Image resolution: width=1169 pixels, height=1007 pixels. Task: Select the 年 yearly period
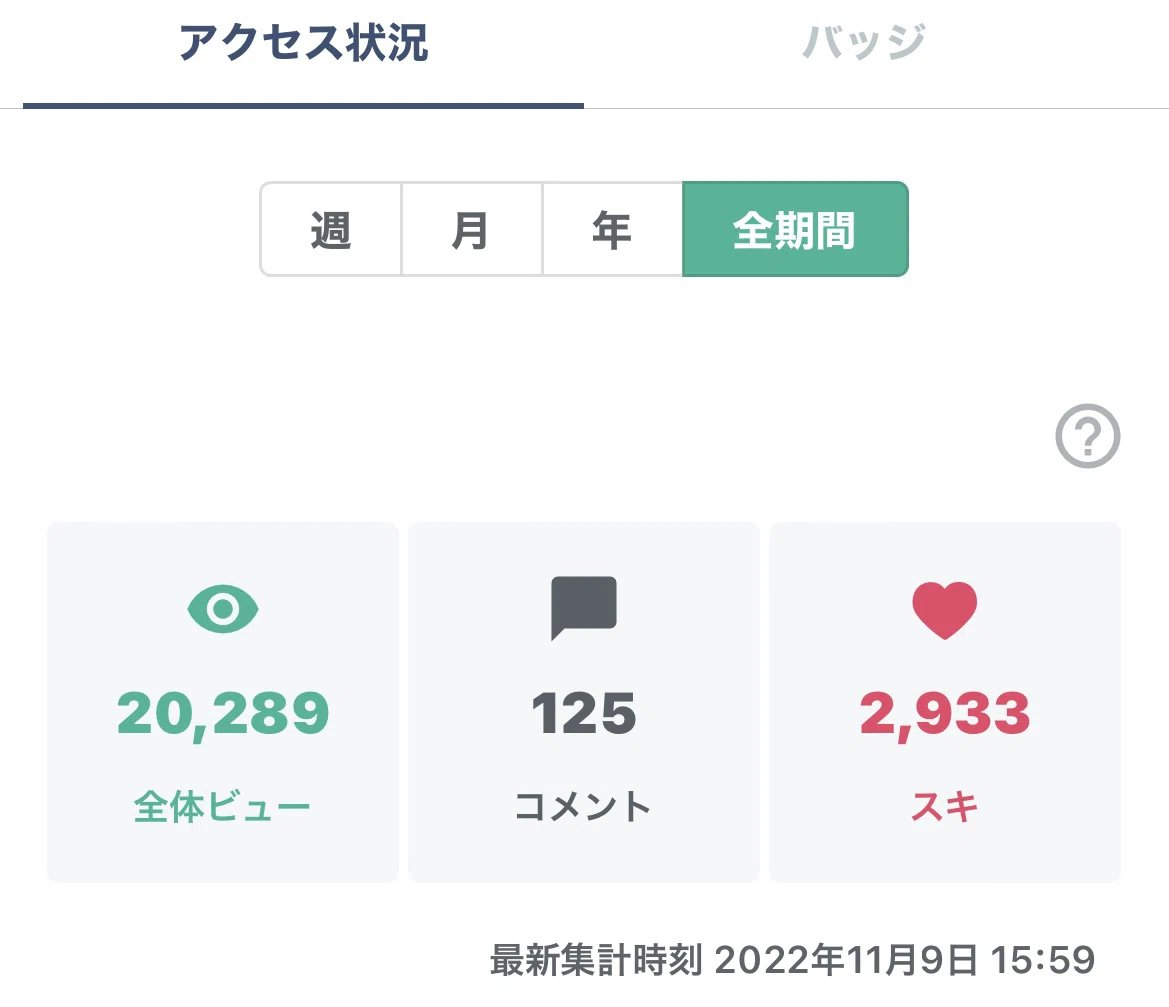click(x=612, y=229)
